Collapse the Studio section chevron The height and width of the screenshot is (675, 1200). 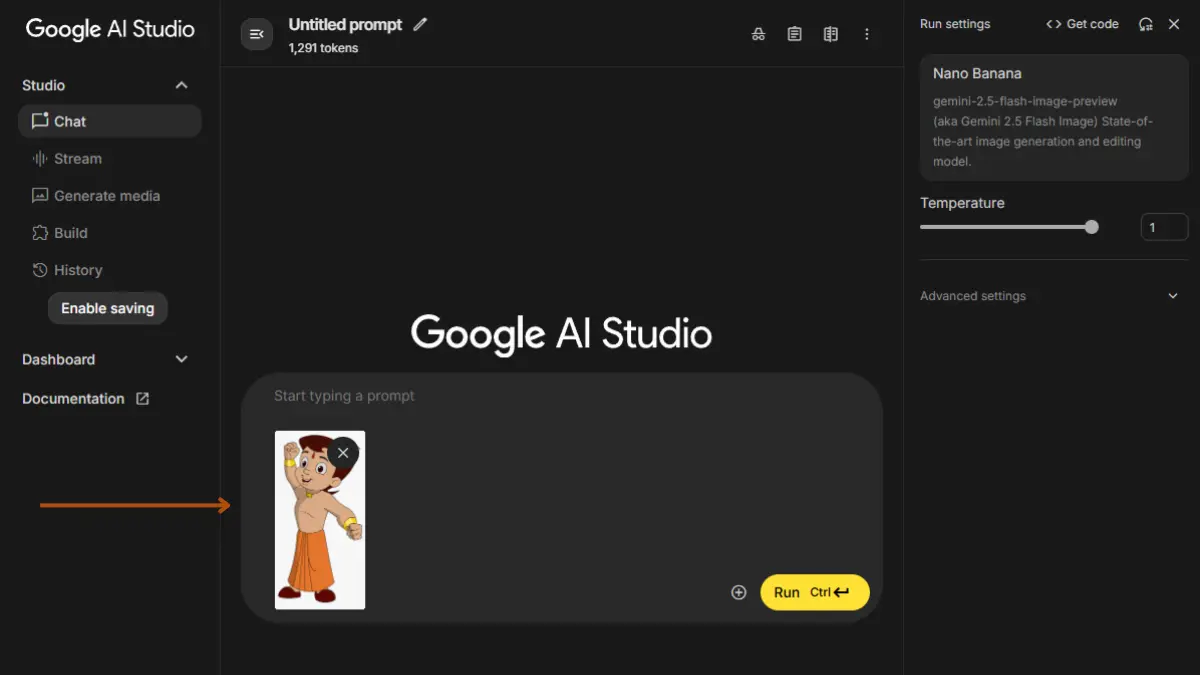pyautogui.click(x=181, y=85)
